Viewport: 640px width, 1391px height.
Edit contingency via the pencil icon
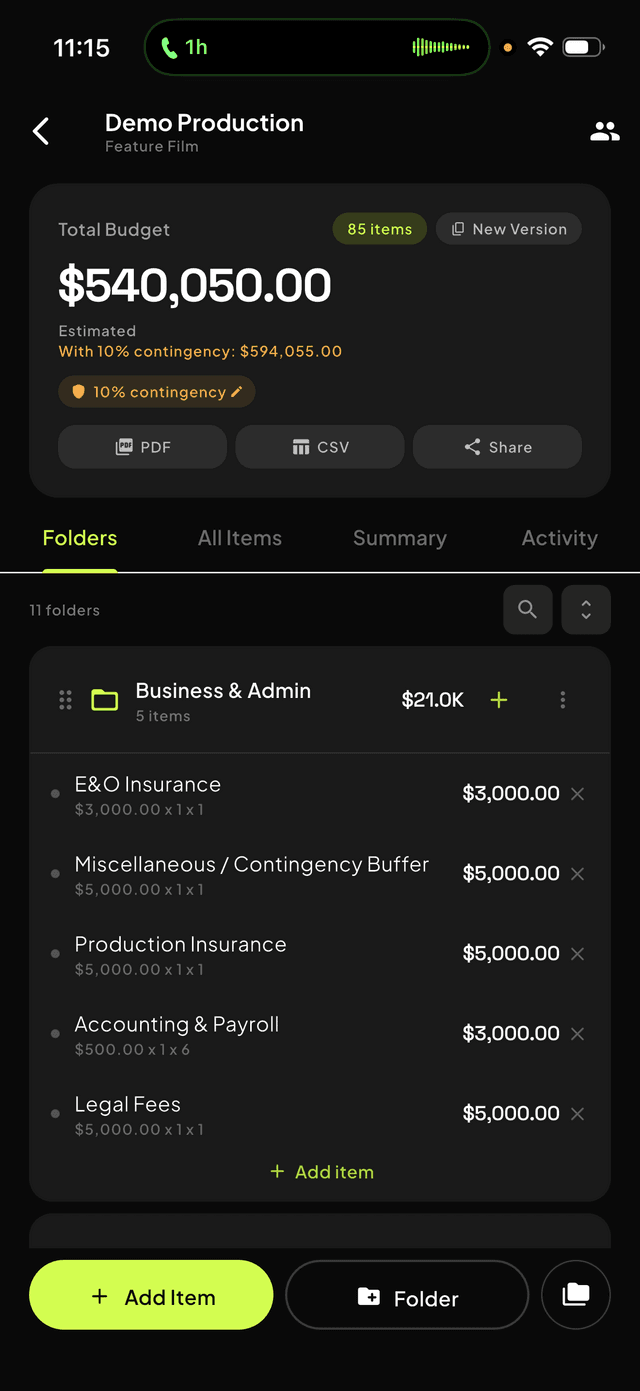pos(236,392)
